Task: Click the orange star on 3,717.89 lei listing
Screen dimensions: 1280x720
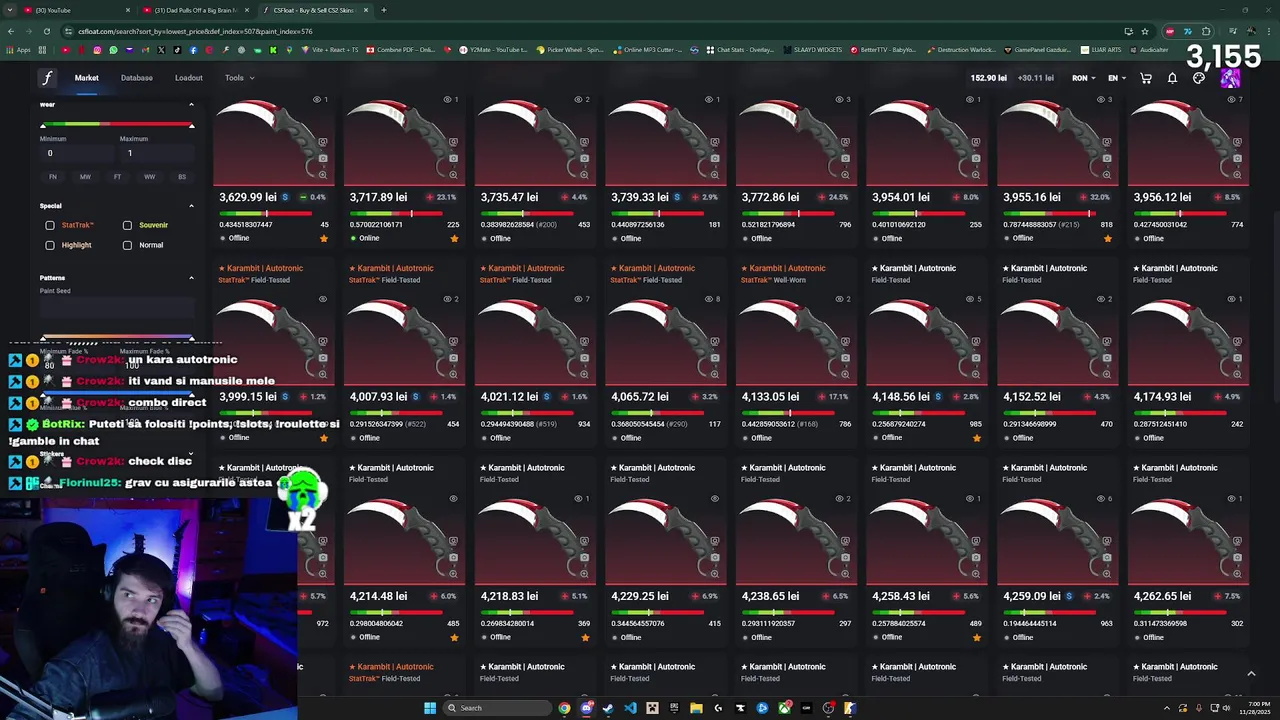Action: [x=454, y=238]
